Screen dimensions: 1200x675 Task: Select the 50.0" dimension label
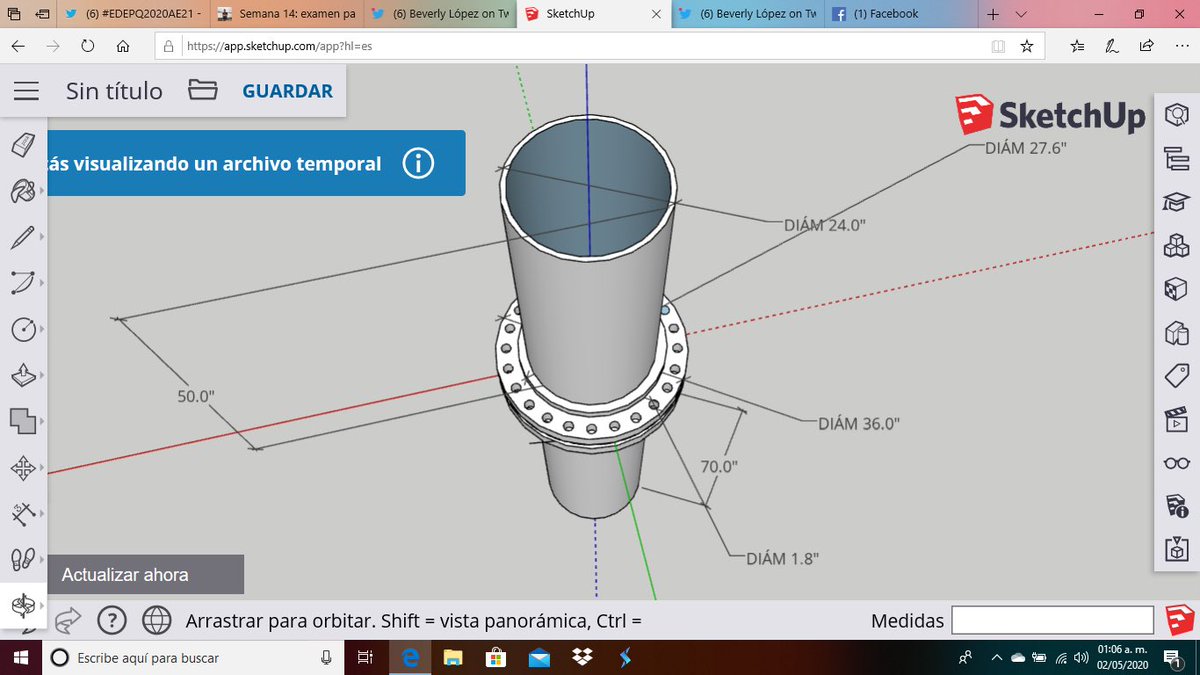point(196,396)
